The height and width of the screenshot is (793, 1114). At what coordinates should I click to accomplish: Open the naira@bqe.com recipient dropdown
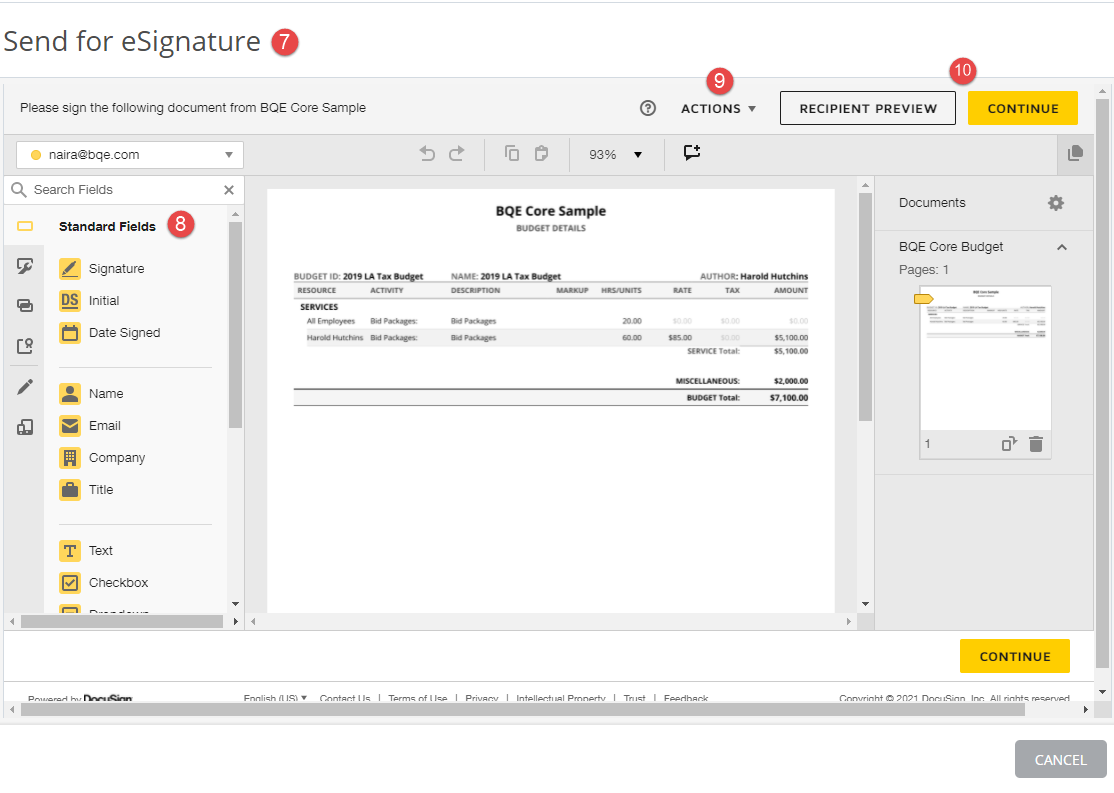[130, 155]
